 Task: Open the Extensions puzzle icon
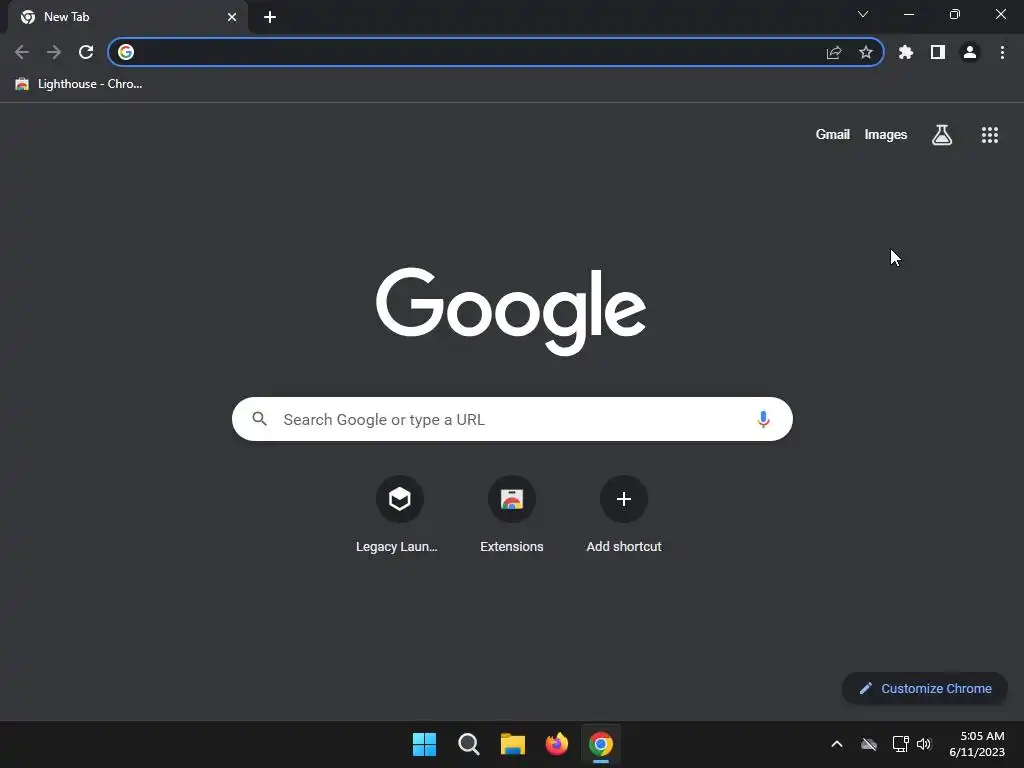pos(906,52)
